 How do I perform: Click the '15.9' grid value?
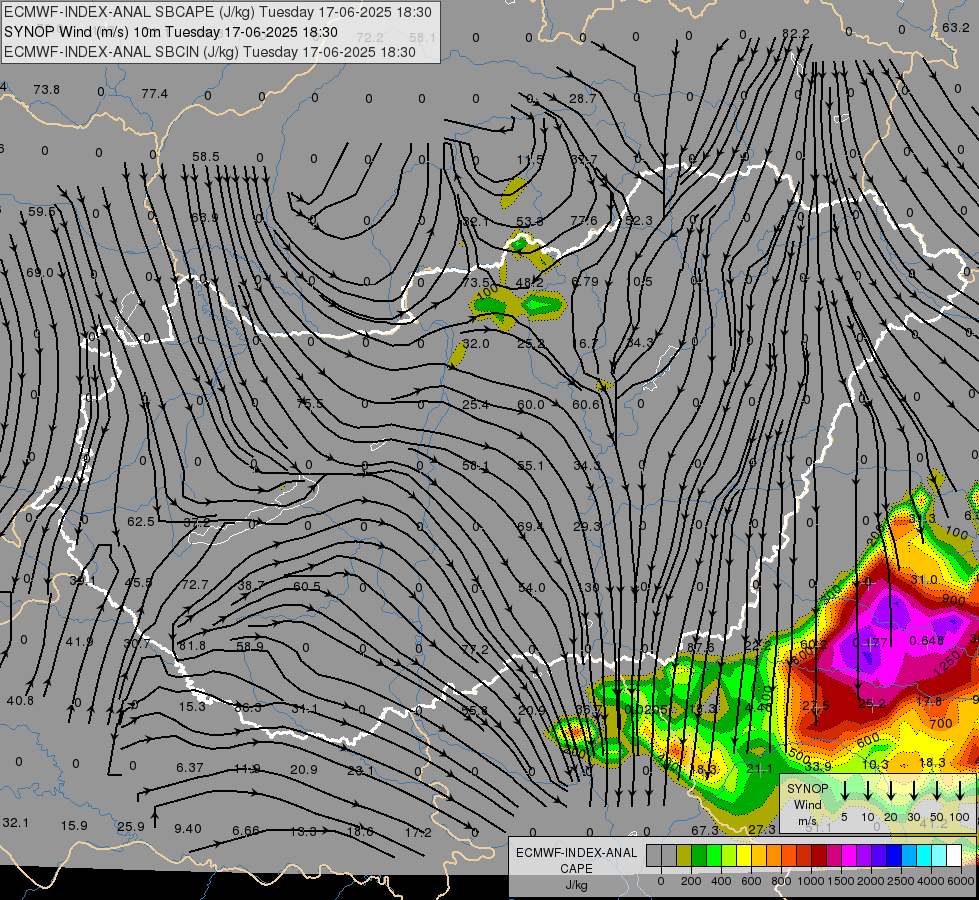[74, 826]
